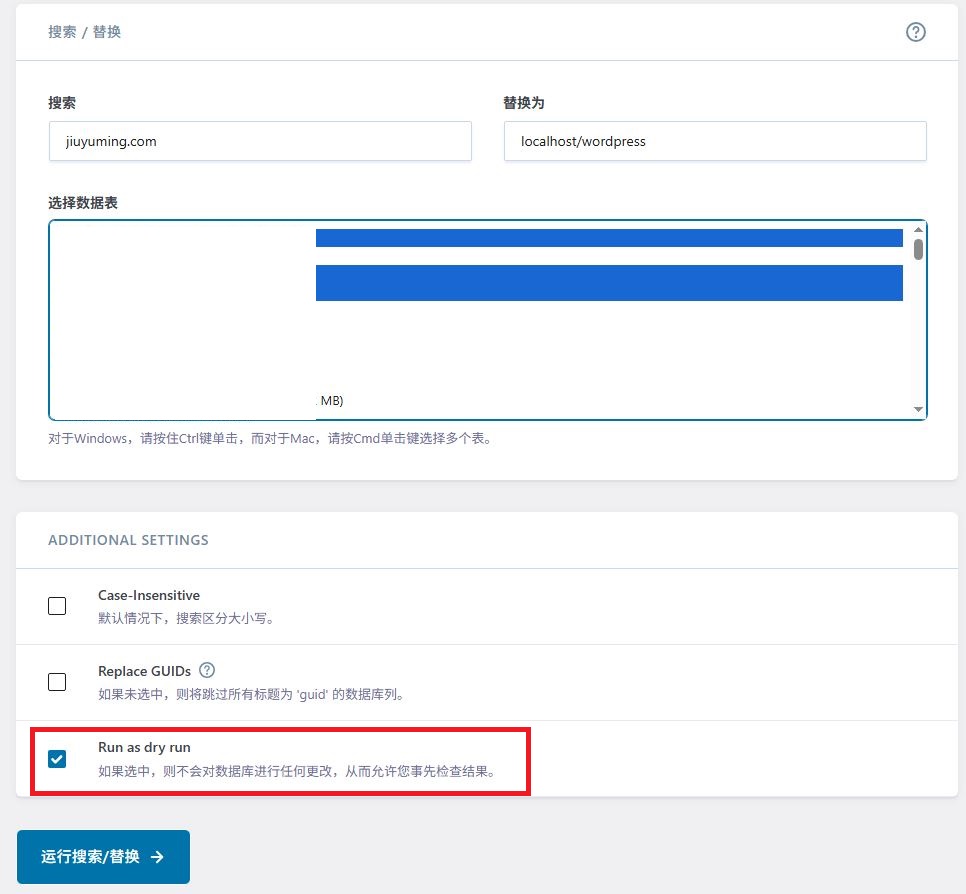Click the table list scrollbar down arrow
The width and height of the screenshot is (966, 894).
918,410
